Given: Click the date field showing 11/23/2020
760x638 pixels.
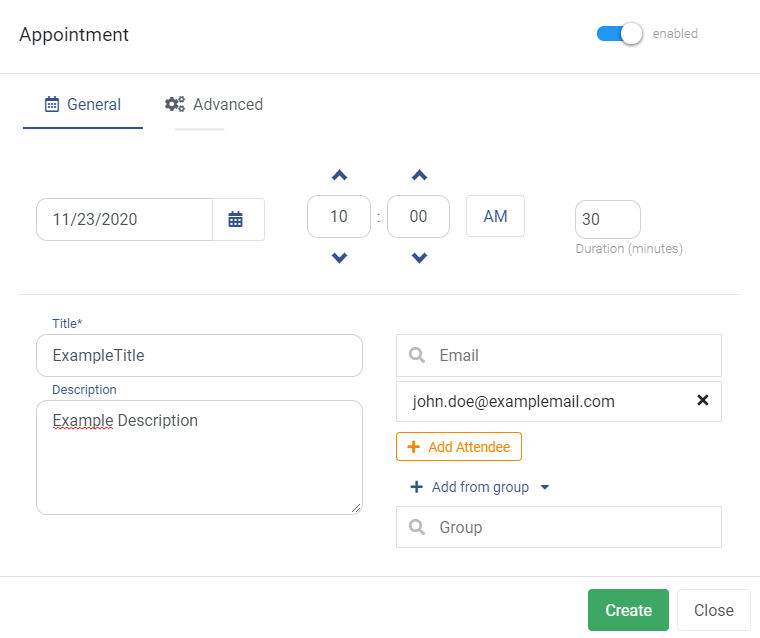Looking at the screenshot, I should 125,219.
